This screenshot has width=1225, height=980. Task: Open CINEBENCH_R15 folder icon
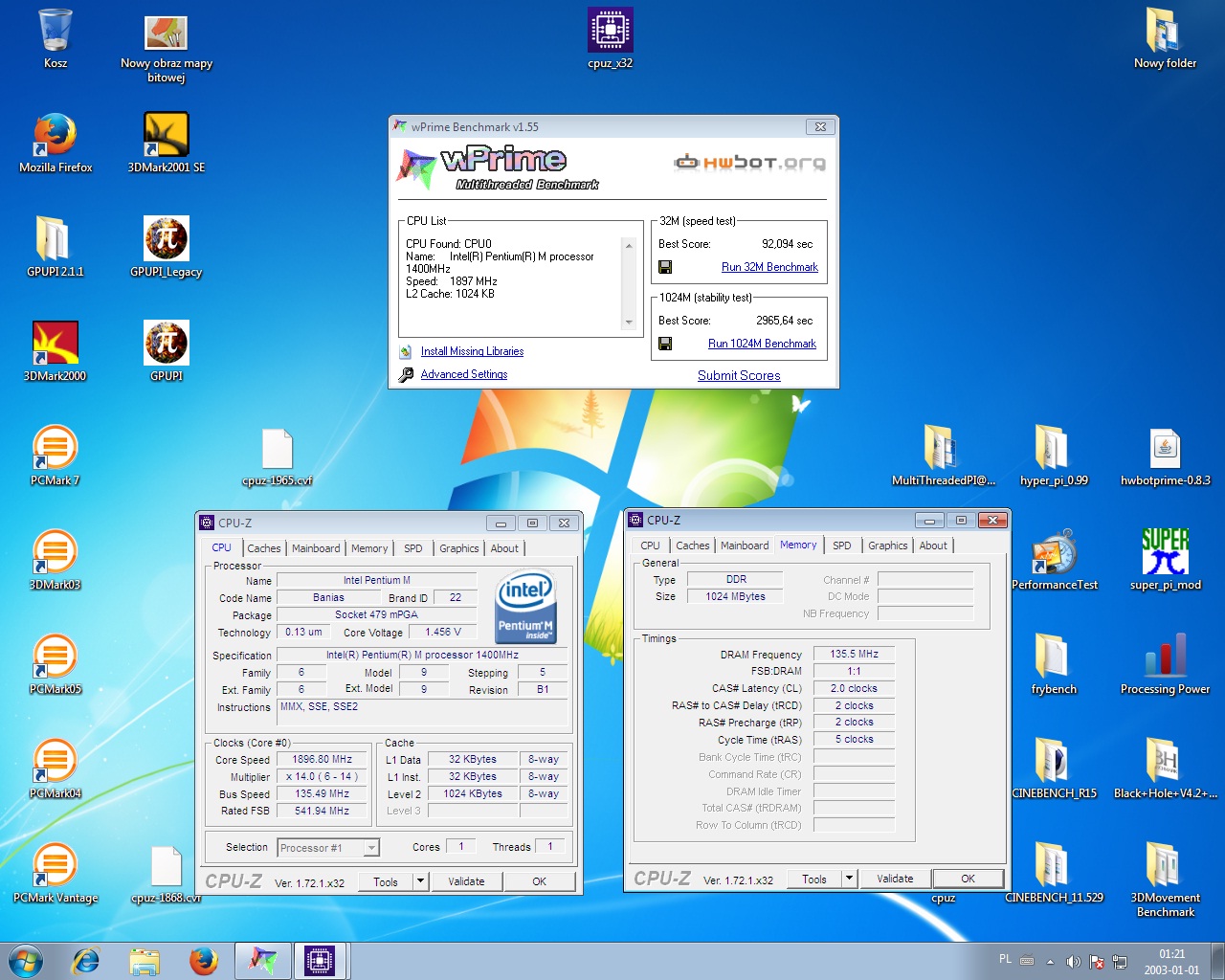click(1054, 769)
